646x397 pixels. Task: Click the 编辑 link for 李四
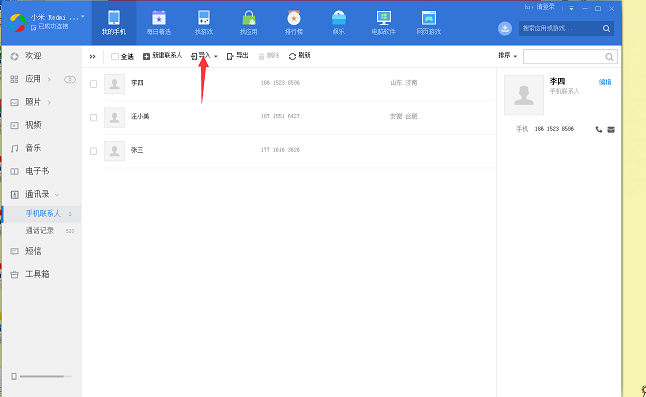[x=605, y=82]
